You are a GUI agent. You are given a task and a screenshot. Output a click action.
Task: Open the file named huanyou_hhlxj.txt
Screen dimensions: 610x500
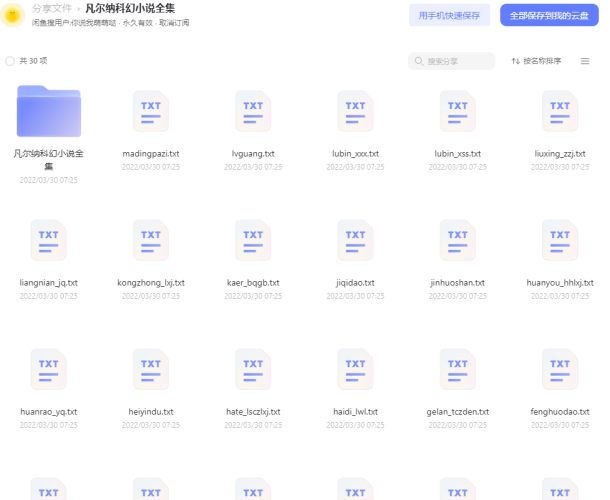pos(560,283)
